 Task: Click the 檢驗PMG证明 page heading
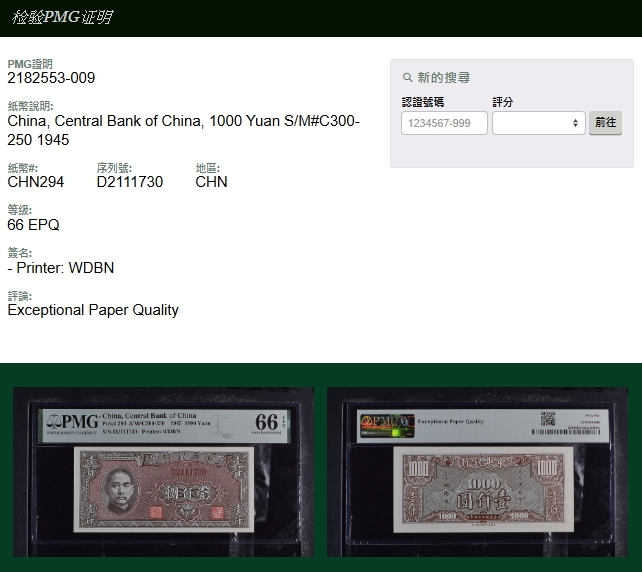pos(62,17)
